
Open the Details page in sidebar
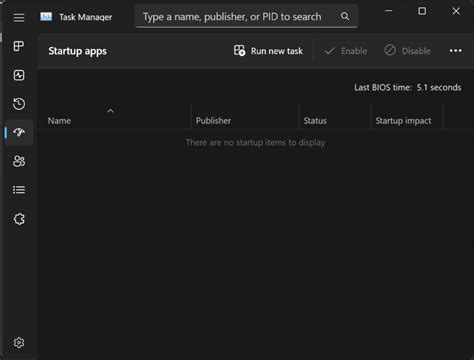coord(19,190)
